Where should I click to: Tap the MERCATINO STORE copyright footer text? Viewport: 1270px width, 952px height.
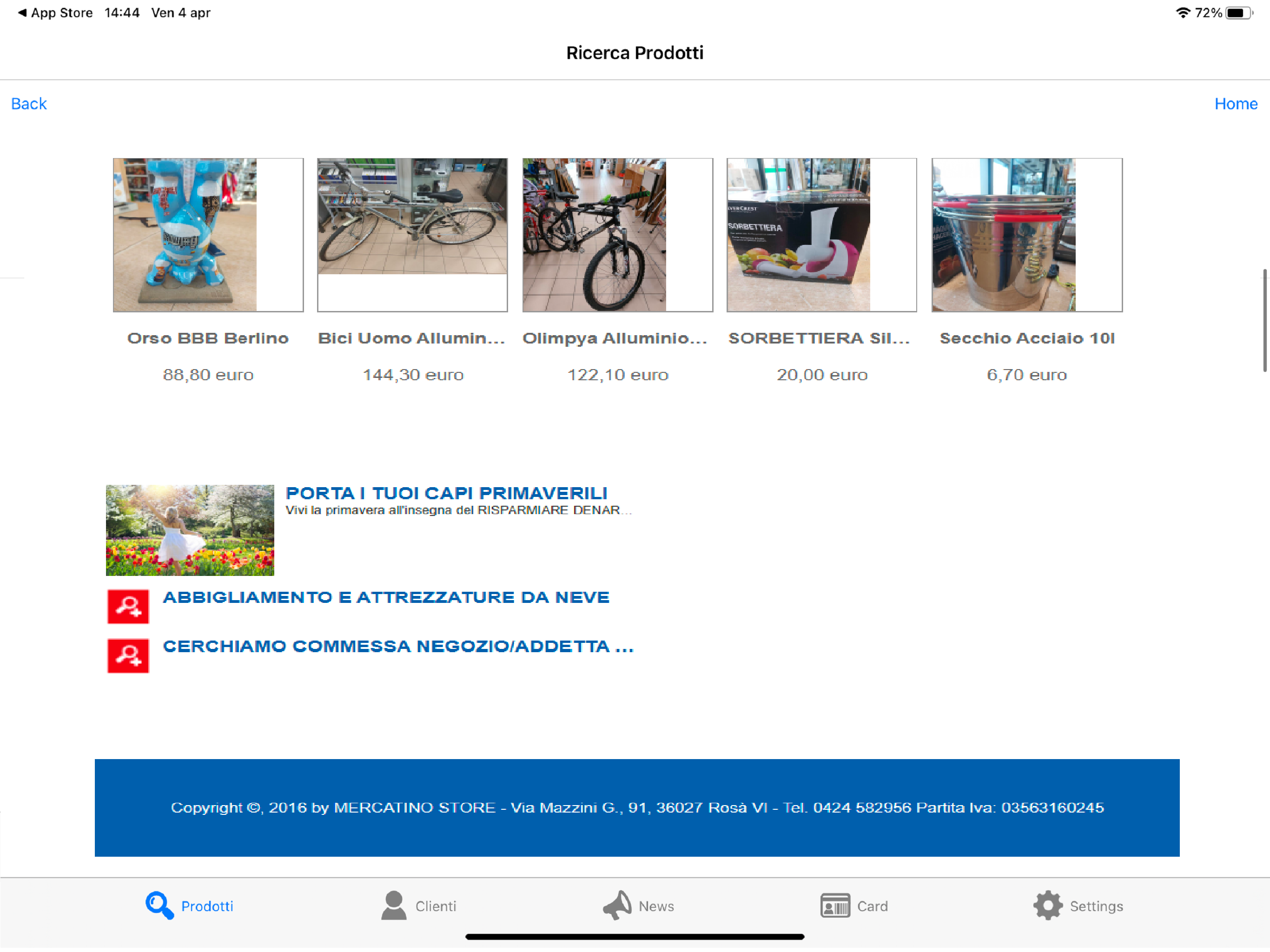coord(637,808)
